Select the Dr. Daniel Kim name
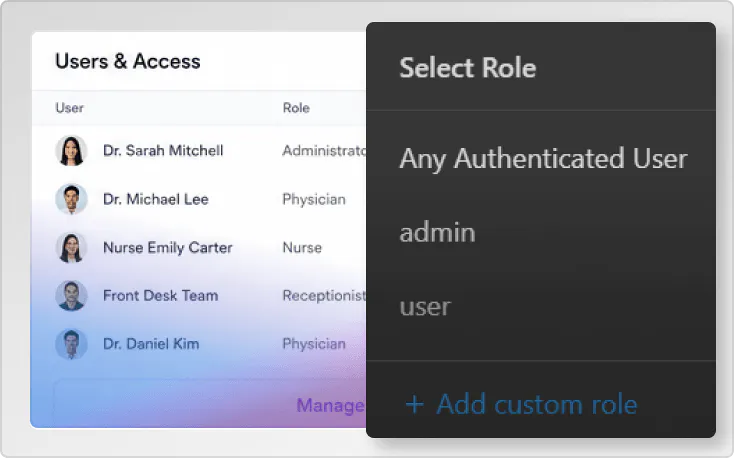 click(x=151, y=344)
